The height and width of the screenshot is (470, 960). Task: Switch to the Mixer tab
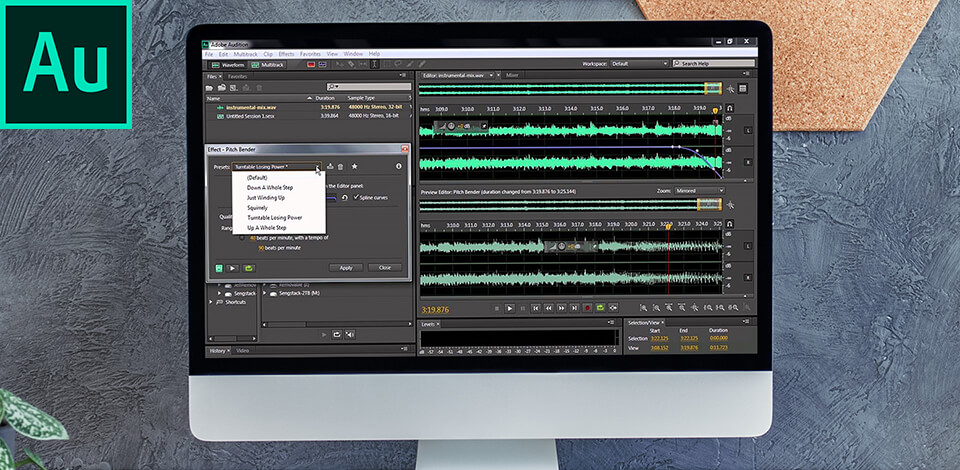click(x=512, y=75)
